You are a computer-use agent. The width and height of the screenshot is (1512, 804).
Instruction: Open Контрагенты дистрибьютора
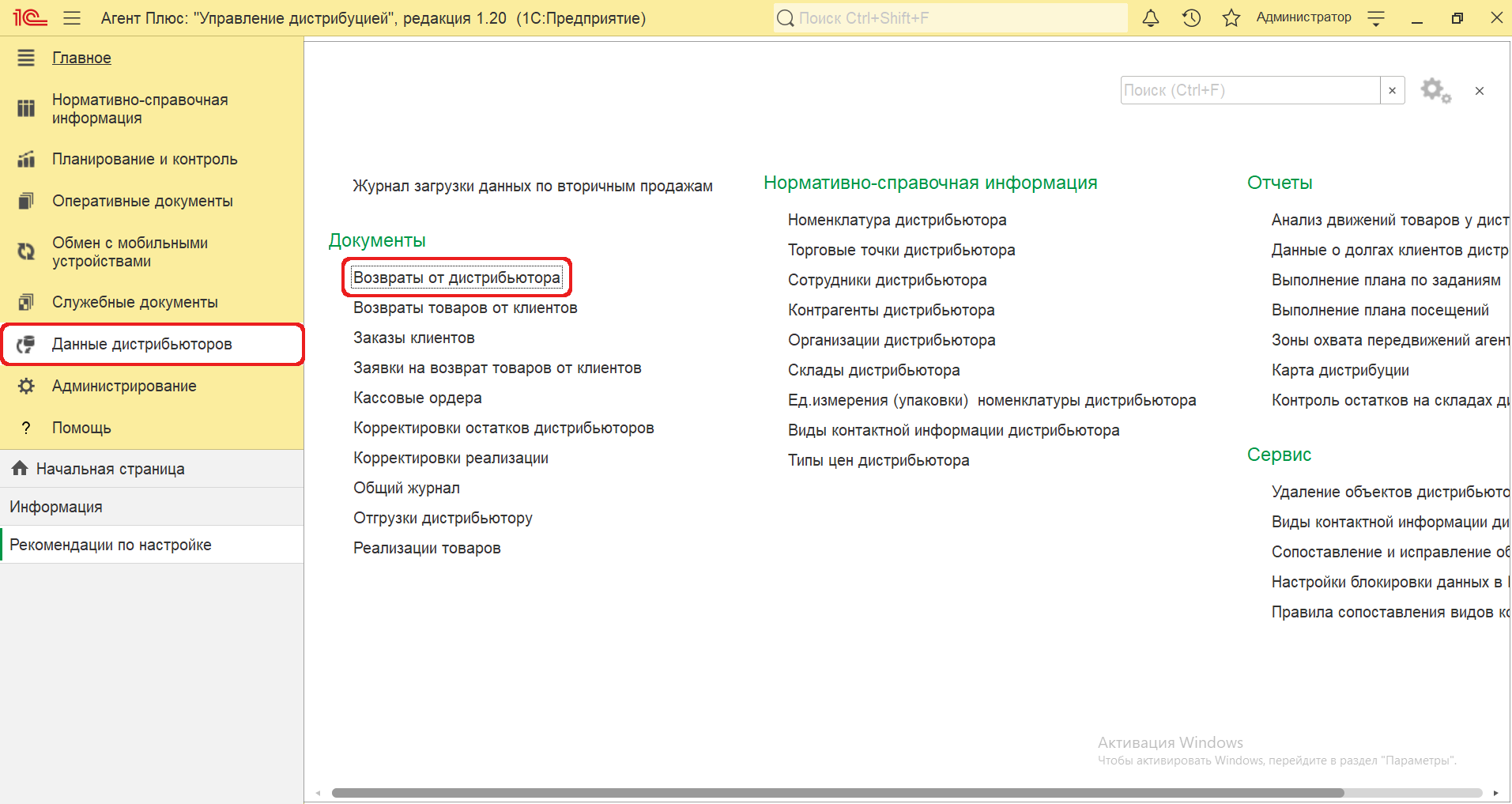click(x=892, y=310)
